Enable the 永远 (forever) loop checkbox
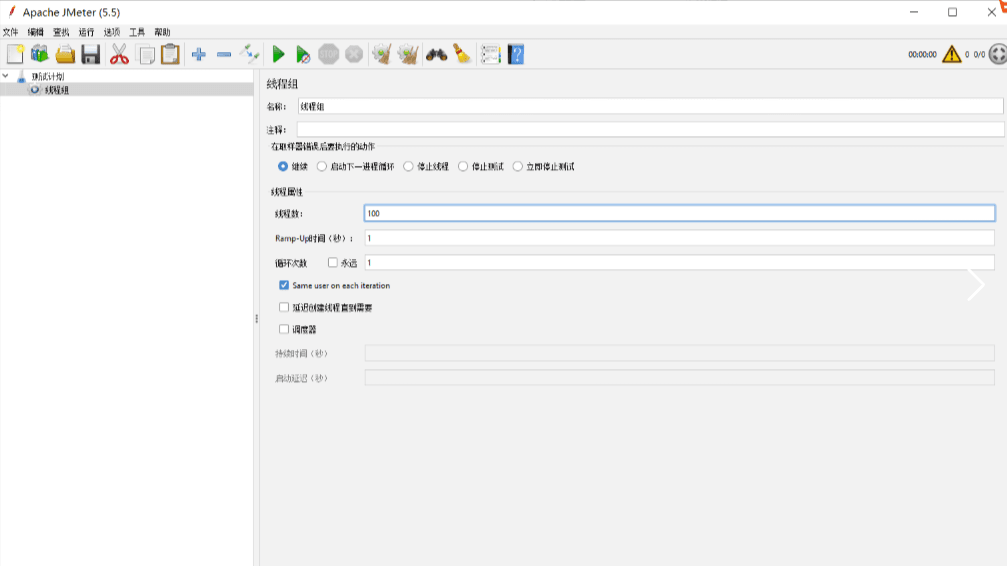 tap(333, 263)
